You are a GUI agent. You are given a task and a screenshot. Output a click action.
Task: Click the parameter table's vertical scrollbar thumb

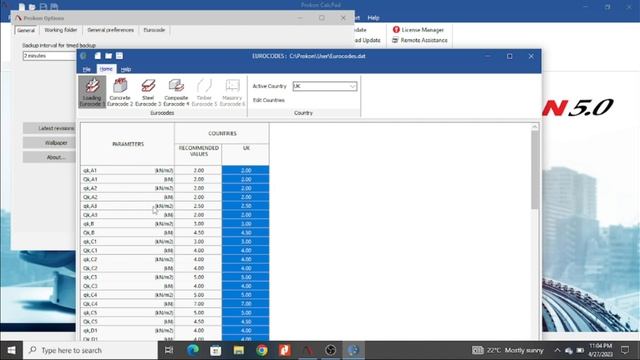tap(535, 170)
